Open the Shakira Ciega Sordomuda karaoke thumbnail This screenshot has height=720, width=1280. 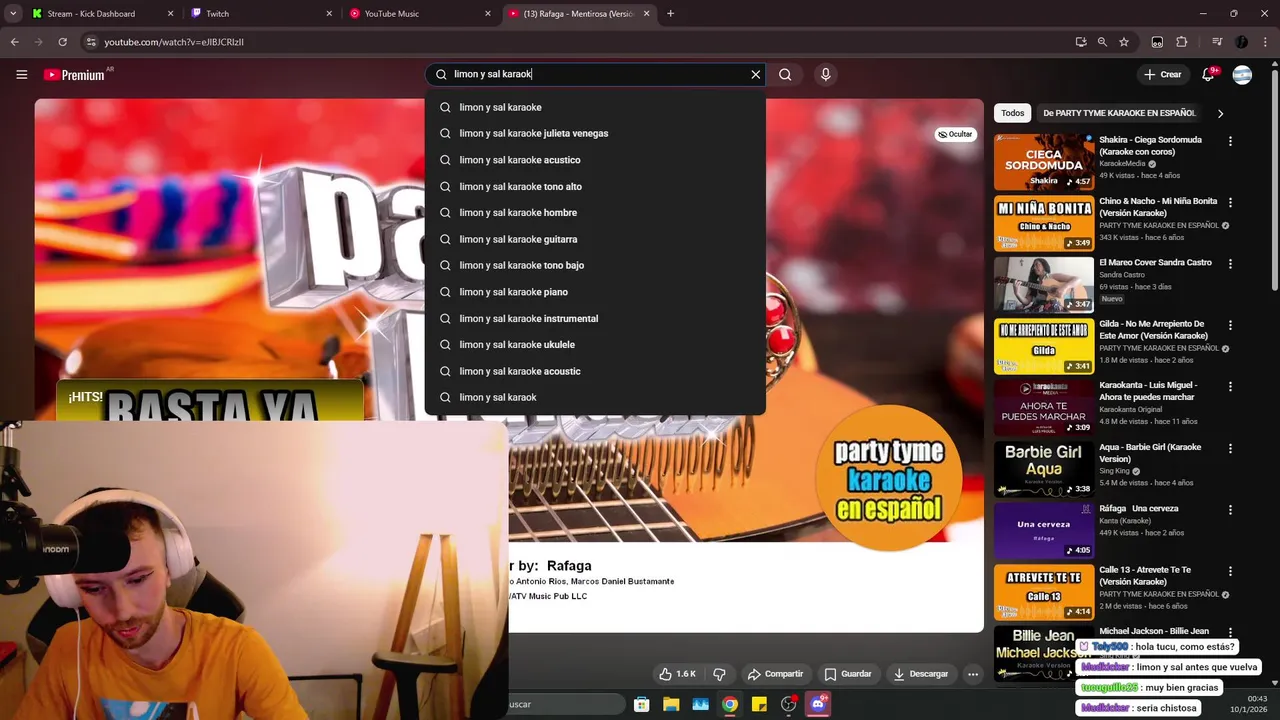1043,162
